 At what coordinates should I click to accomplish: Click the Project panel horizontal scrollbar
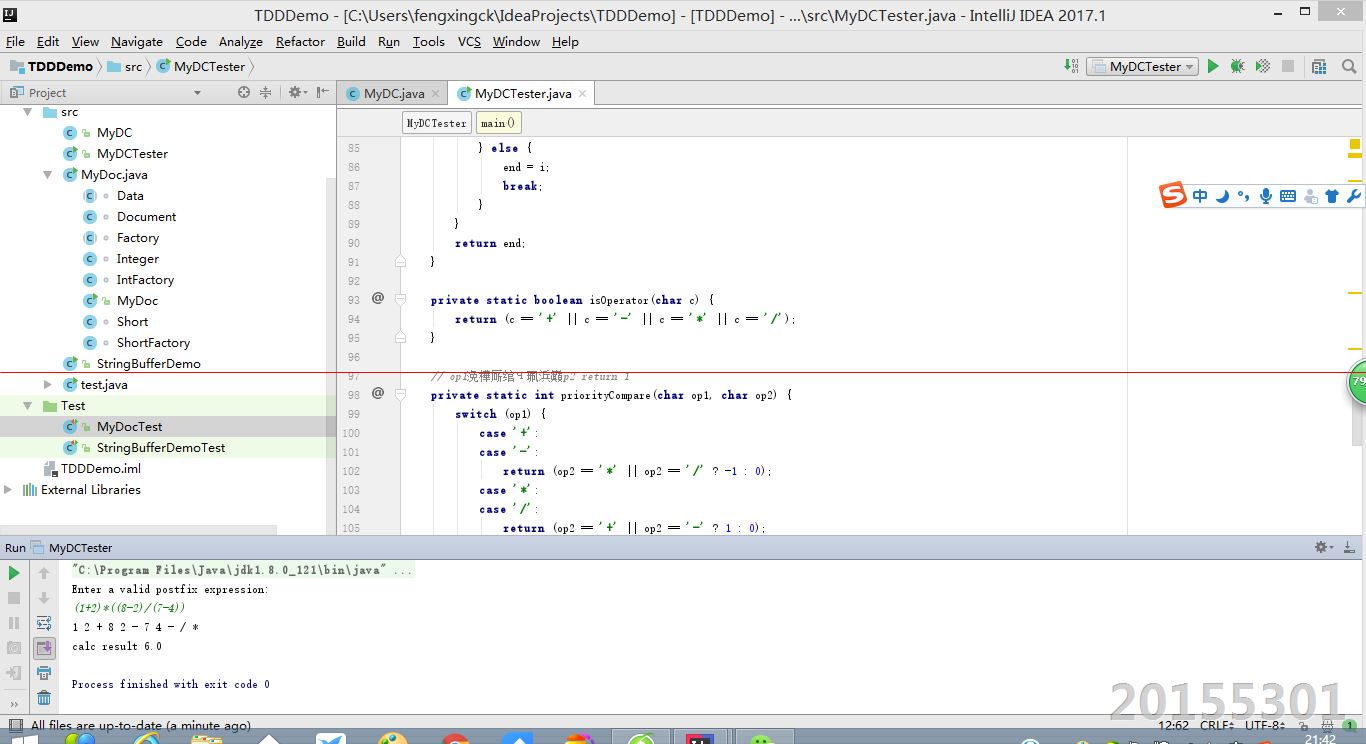click(x=138, y=529)
